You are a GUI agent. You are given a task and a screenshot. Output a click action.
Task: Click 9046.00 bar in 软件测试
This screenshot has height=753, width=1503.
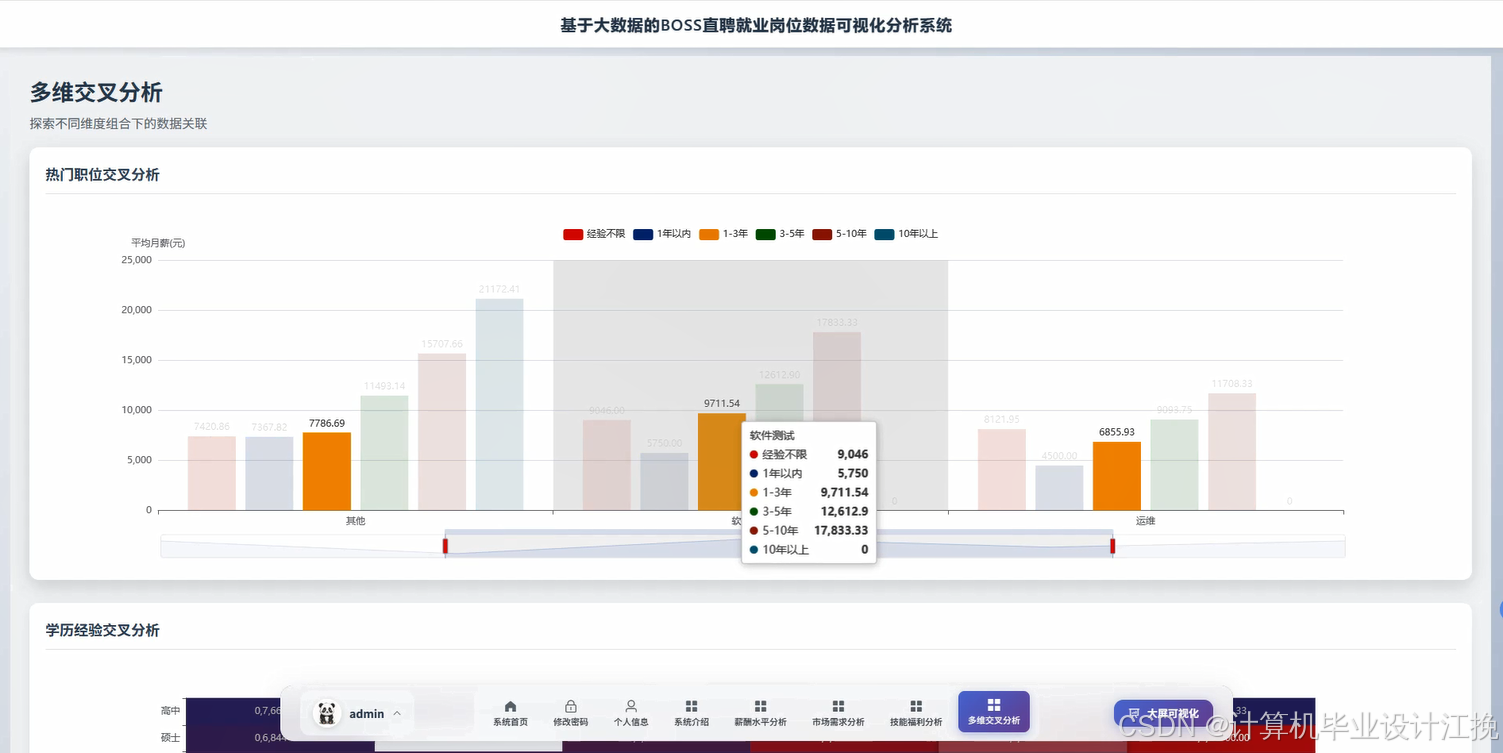[607, 465]
